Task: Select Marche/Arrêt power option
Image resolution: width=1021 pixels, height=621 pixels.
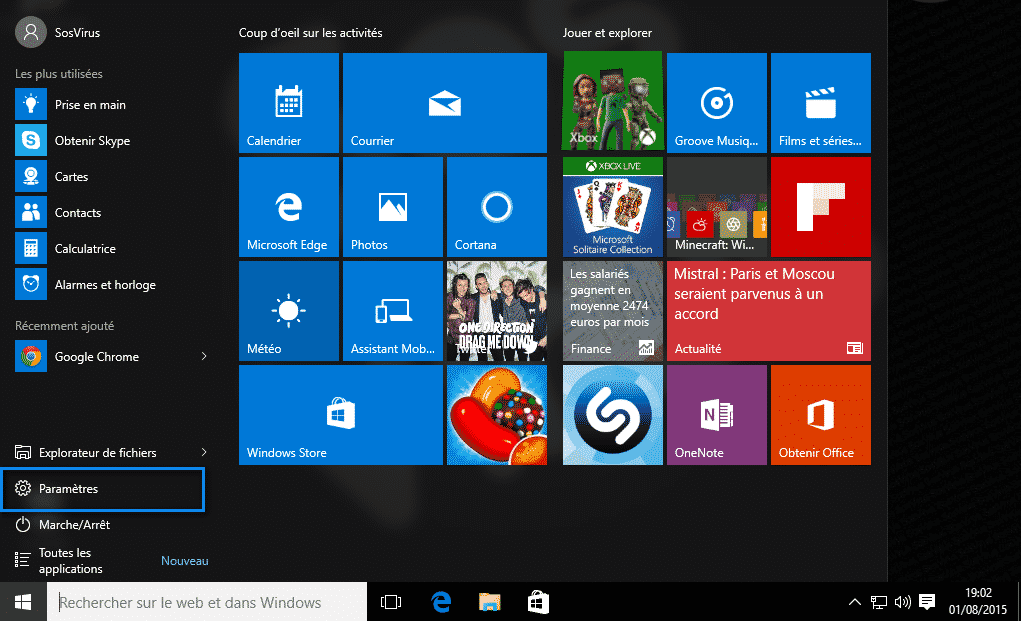Action: click(x=74, y=525)
